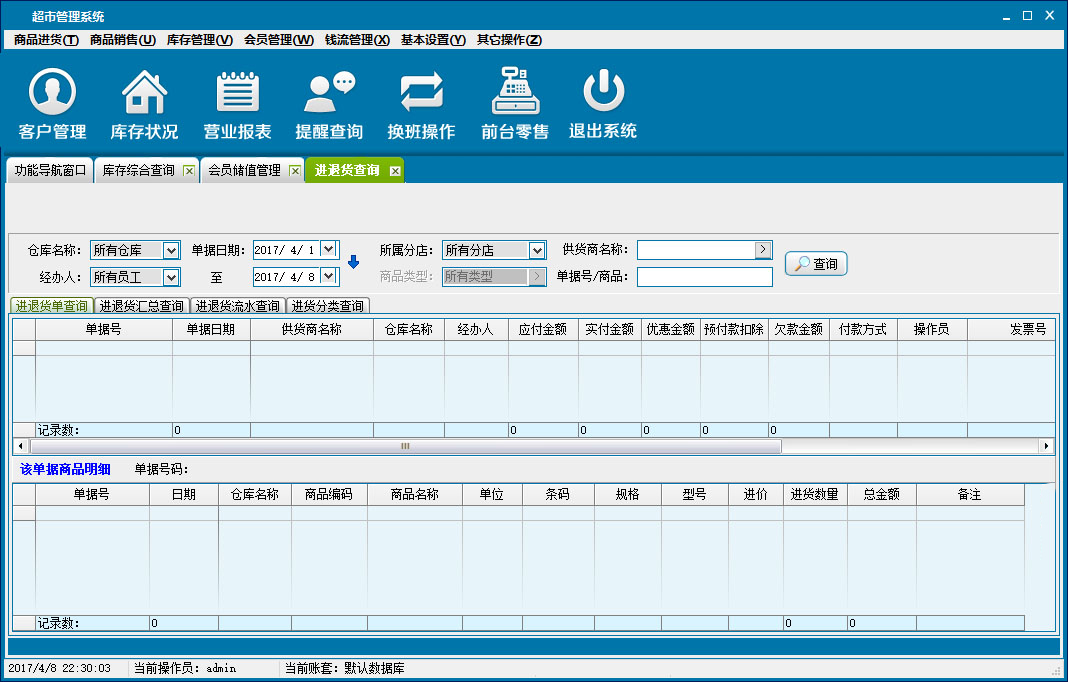Switch to the 功能导航窗口 tab

click(x=50, y=170)
